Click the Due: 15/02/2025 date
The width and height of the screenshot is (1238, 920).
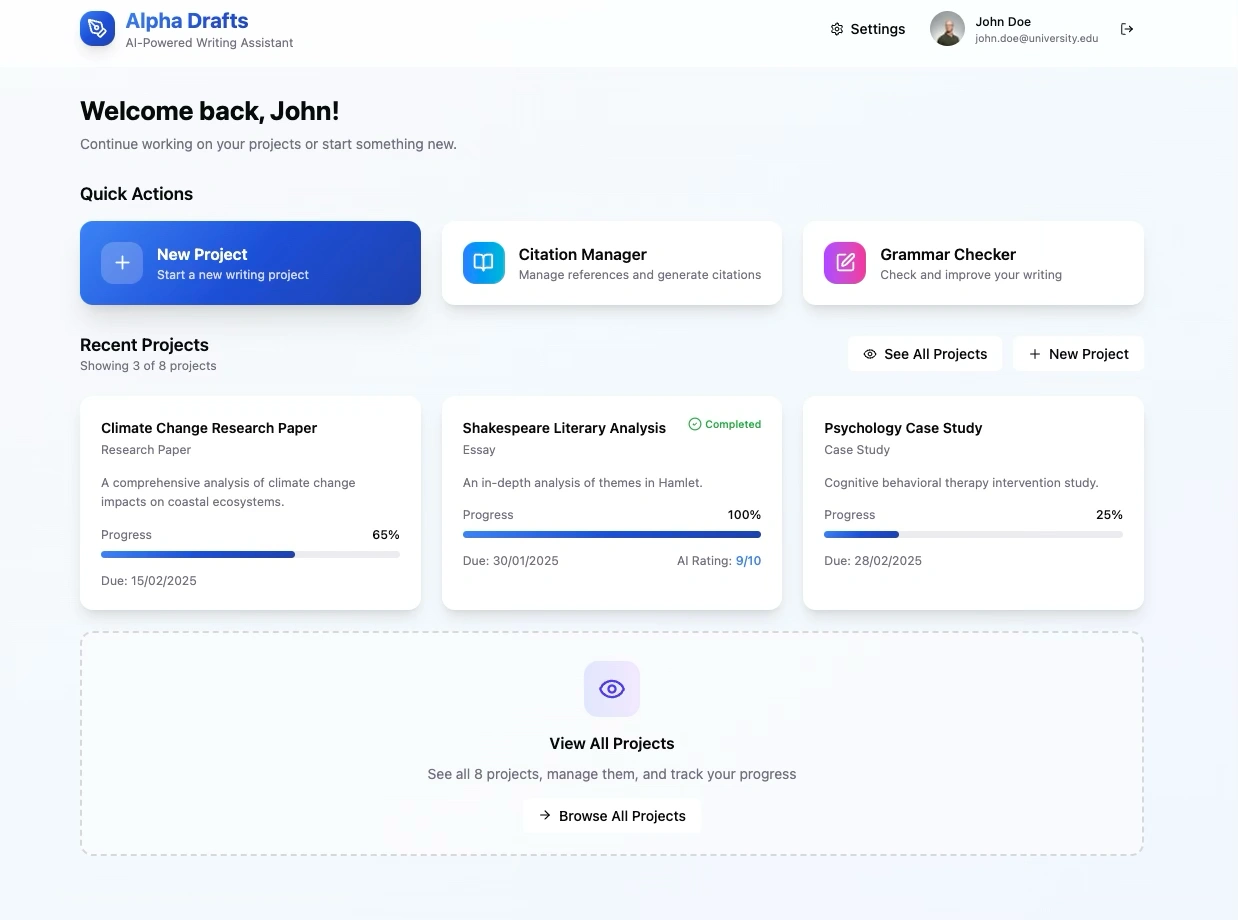(149, 581)
